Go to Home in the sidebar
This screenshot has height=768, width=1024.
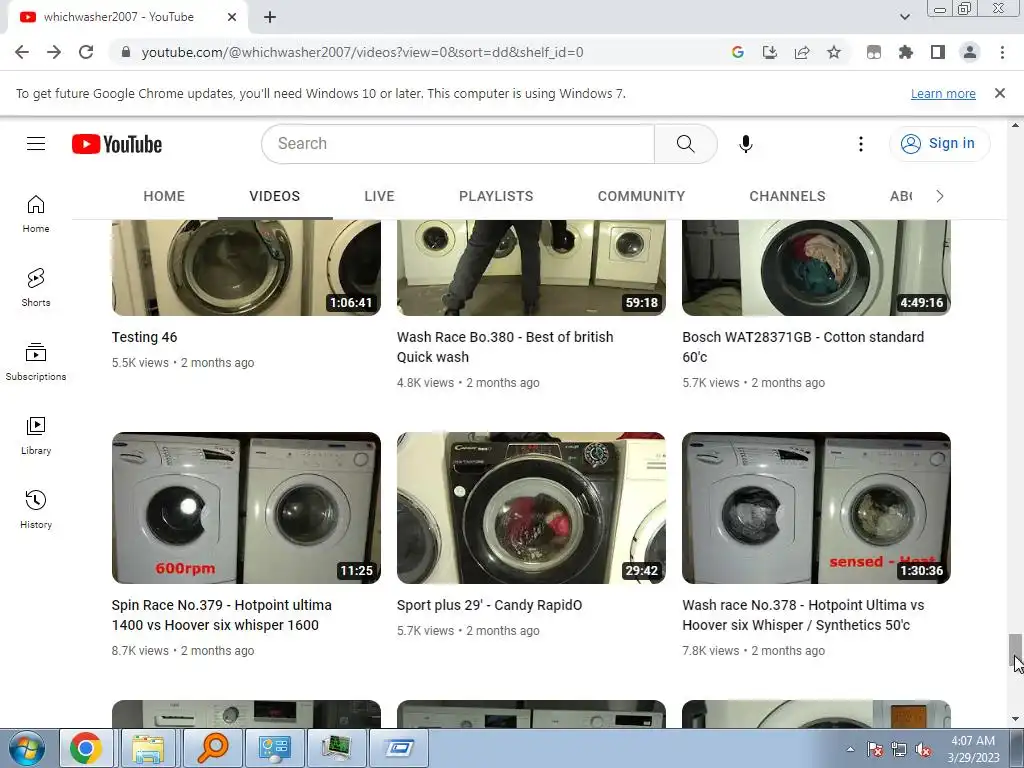pos(36,214)
